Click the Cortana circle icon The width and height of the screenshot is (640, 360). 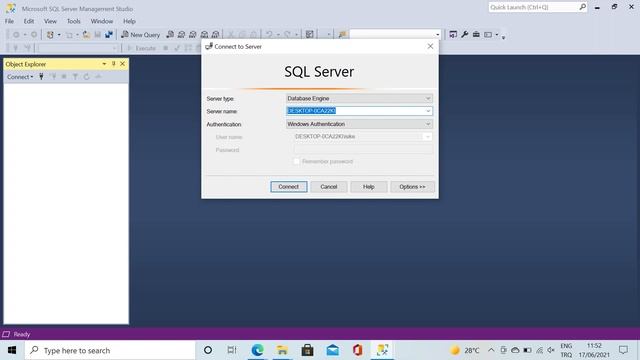click(208, 350)
